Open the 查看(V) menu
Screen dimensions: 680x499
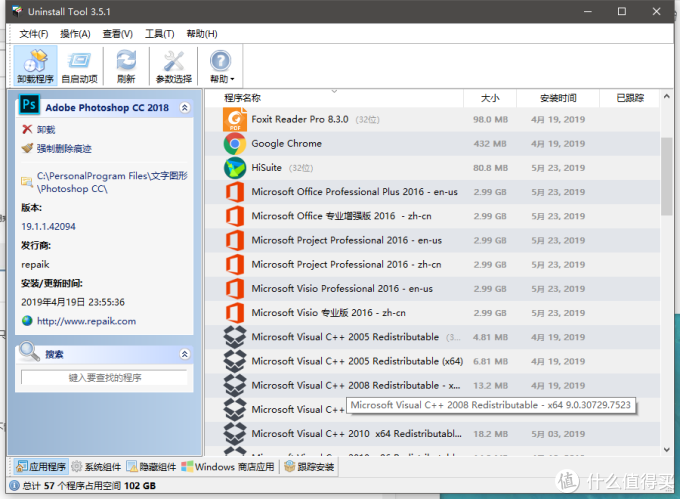point(118,34)
